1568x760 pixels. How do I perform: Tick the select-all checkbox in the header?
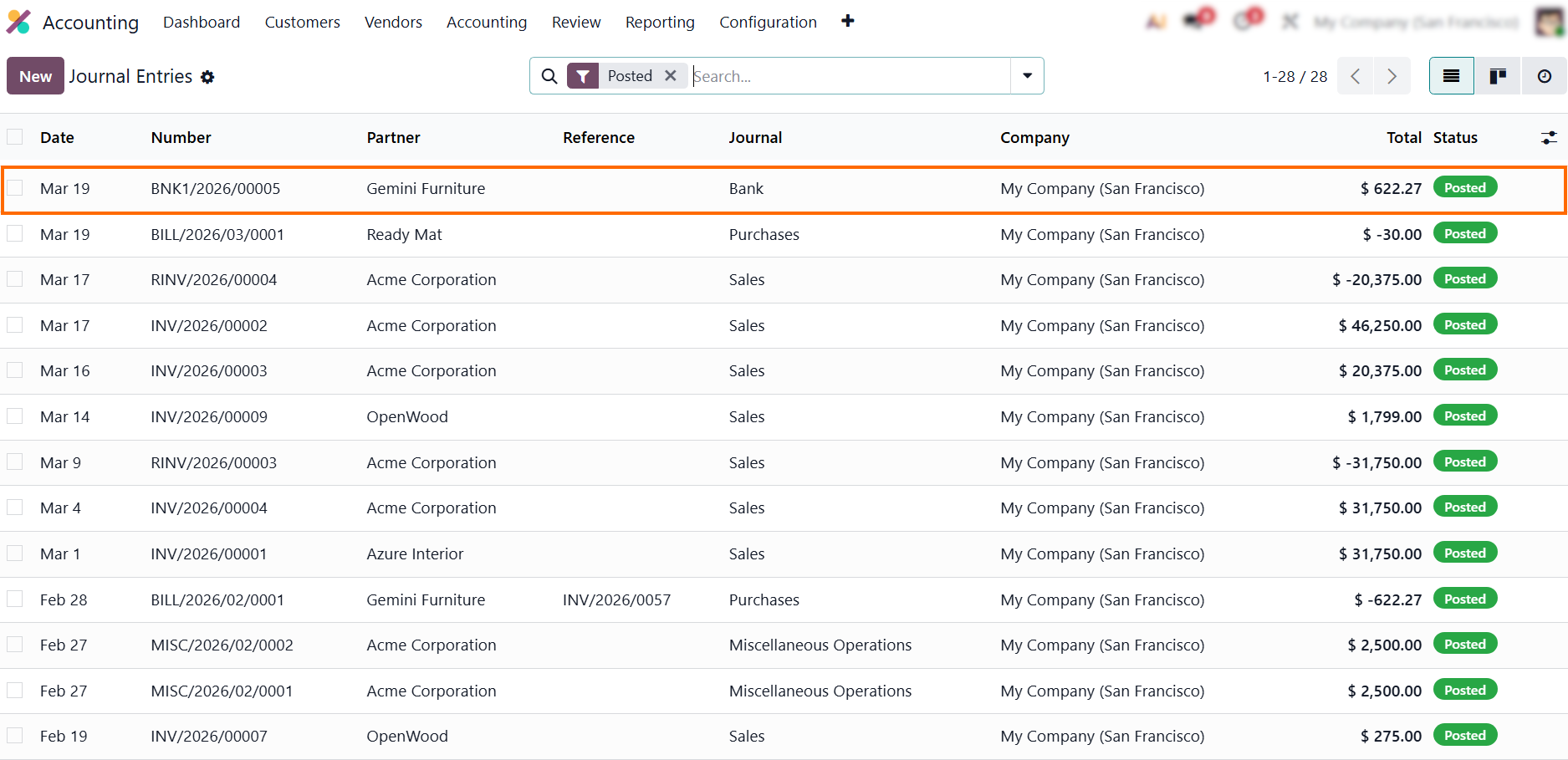point(15,137)
